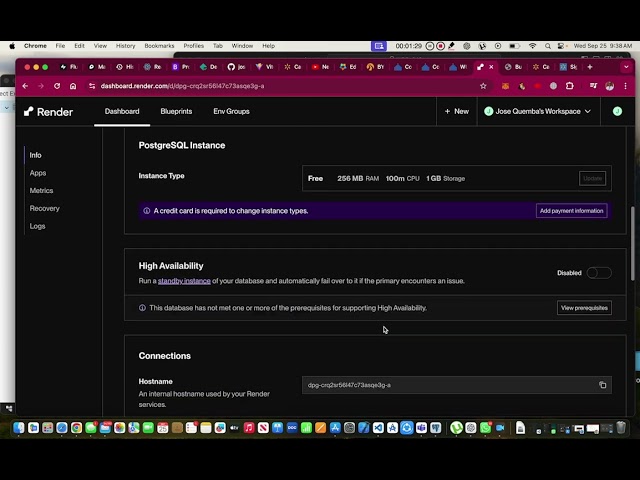
Task: Click the New button in Render header
Action: coord(456,111)
